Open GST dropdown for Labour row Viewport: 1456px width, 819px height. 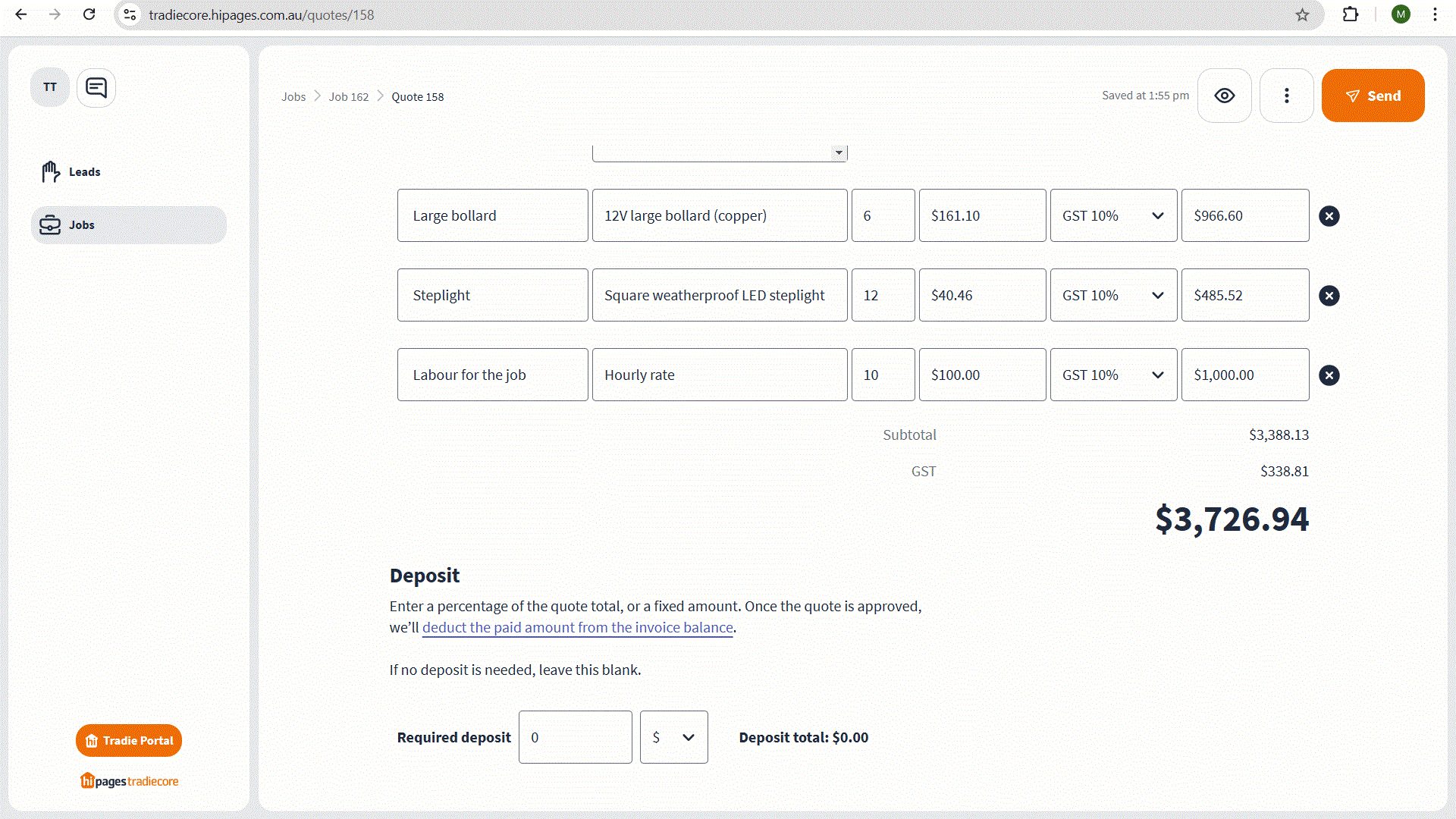click(1113, 375)
